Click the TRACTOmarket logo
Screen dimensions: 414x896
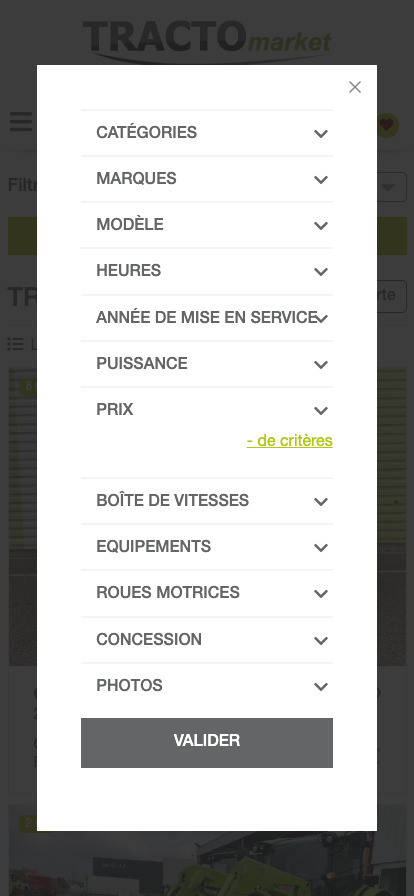pyautogui.click(x=206, y=41)
